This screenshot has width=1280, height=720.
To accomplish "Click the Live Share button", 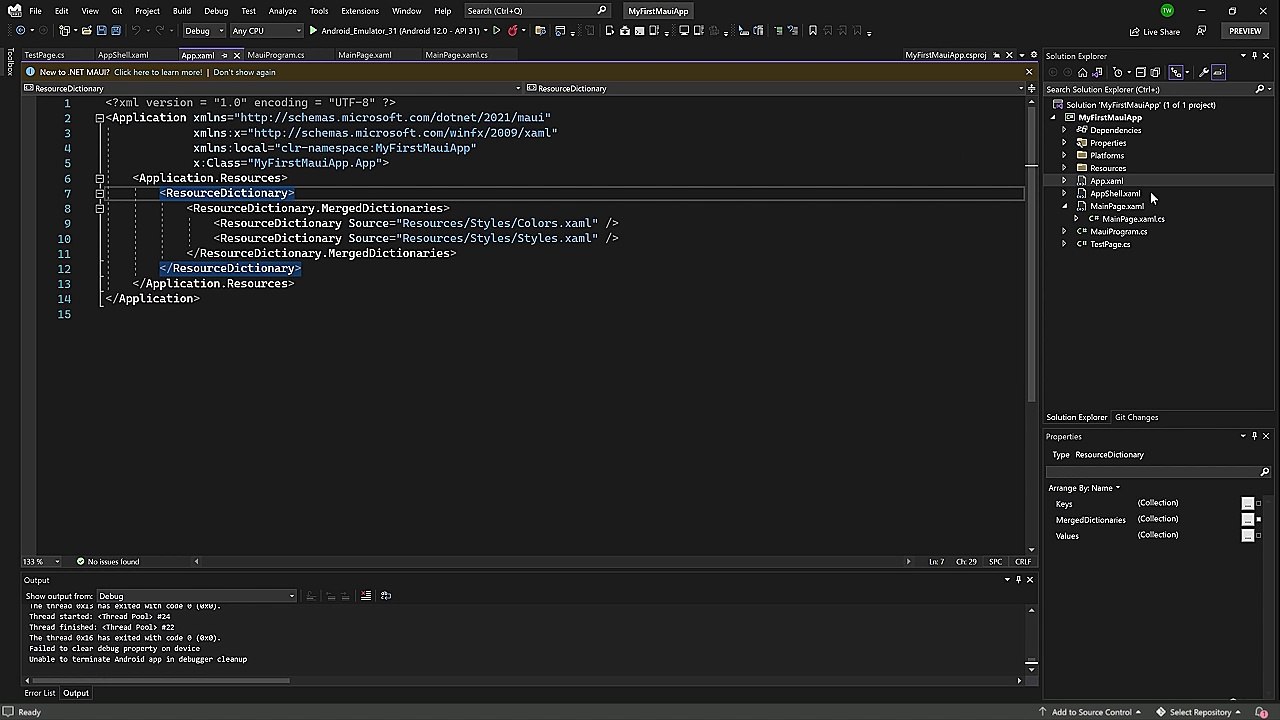I will coord(1154,31).
